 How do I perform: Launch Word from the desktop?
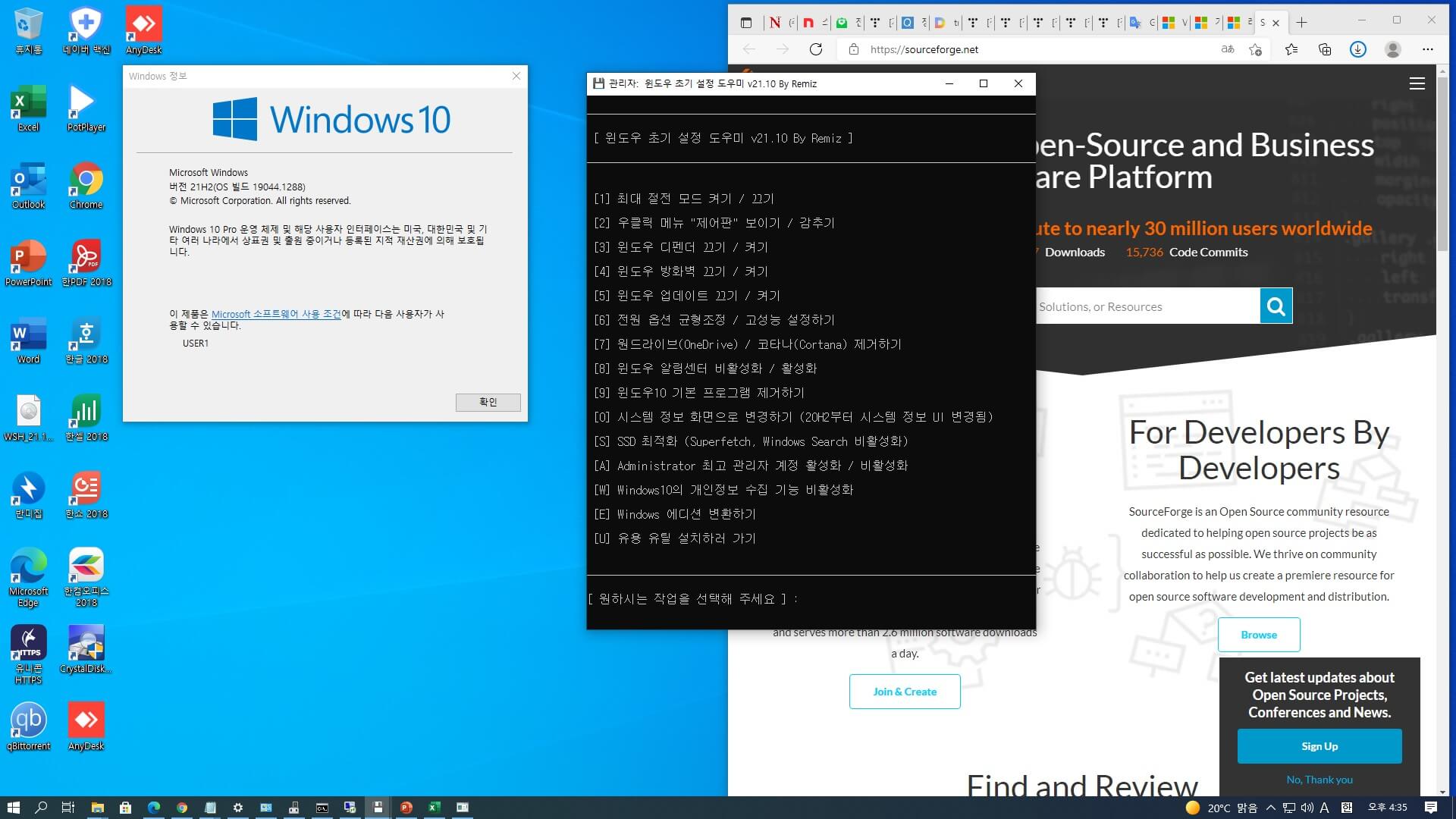[28, 340]
